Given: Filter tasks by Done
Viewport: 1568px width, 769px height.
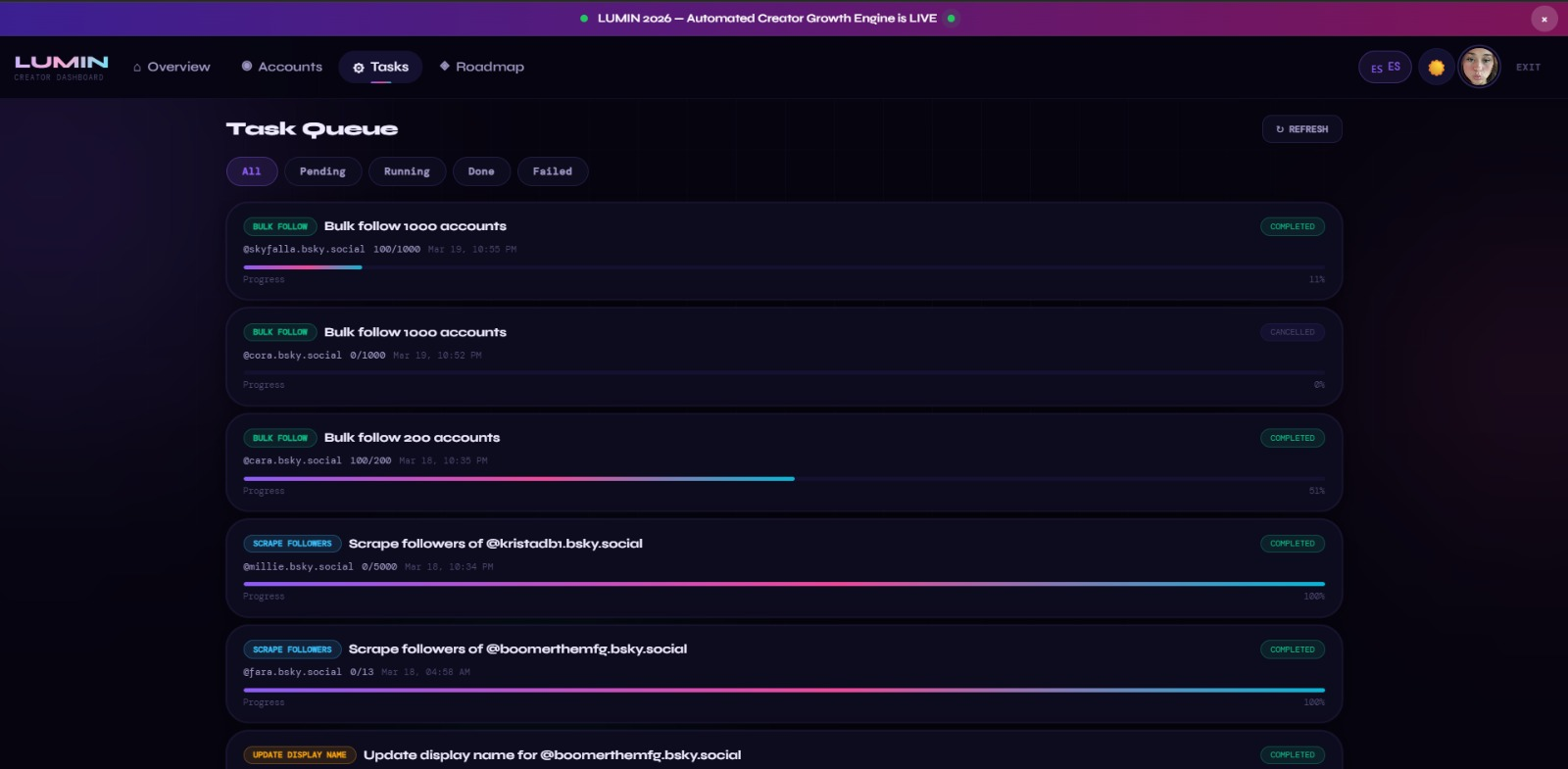Looking at the screenshot, I should [481, 171].
